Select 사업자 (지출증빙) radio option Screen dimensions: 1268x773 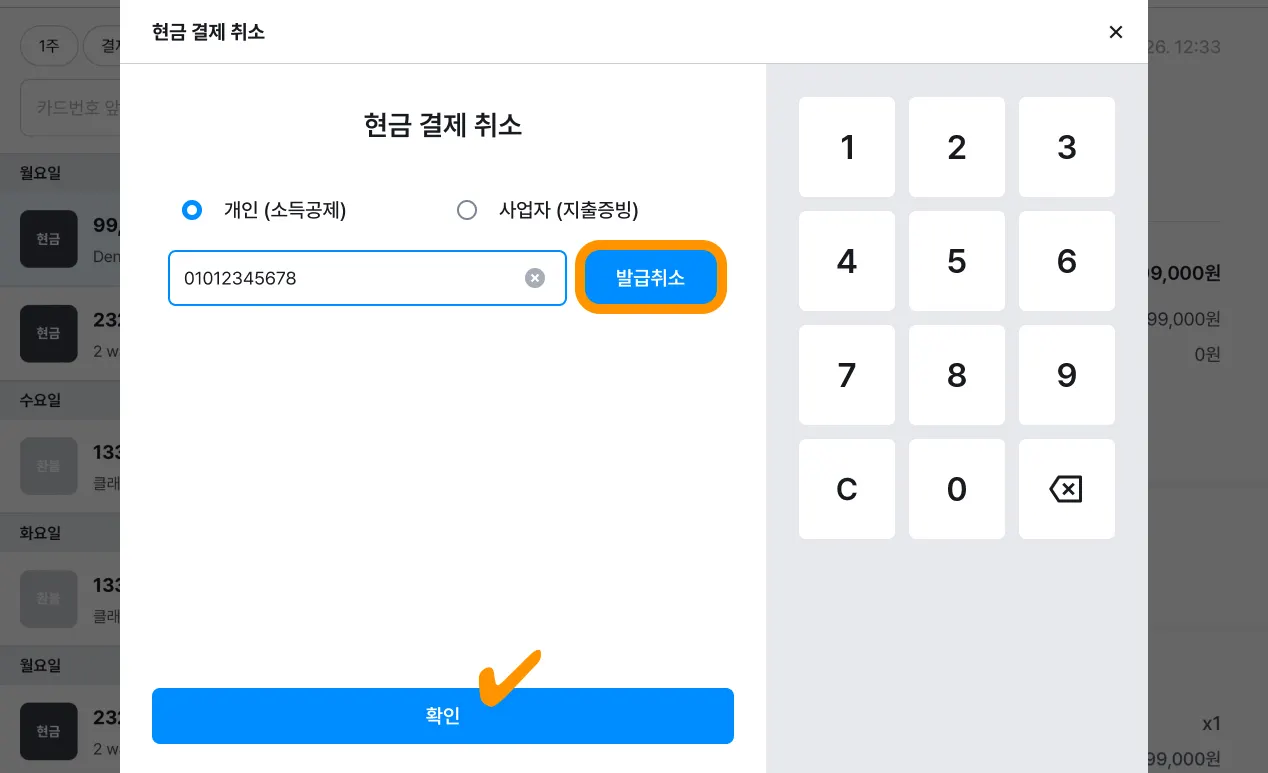click(467, 210)
